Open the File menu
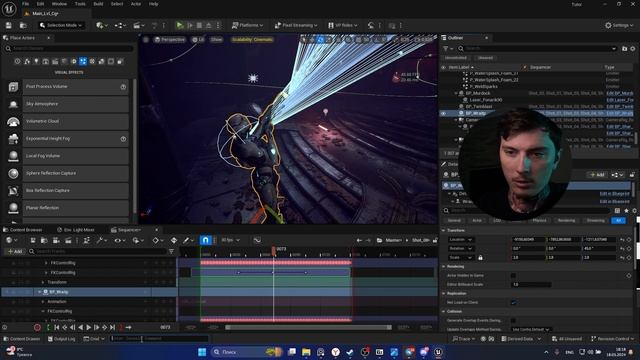The image size is (640, 360). pyautogui.click(x=25, y=4)
